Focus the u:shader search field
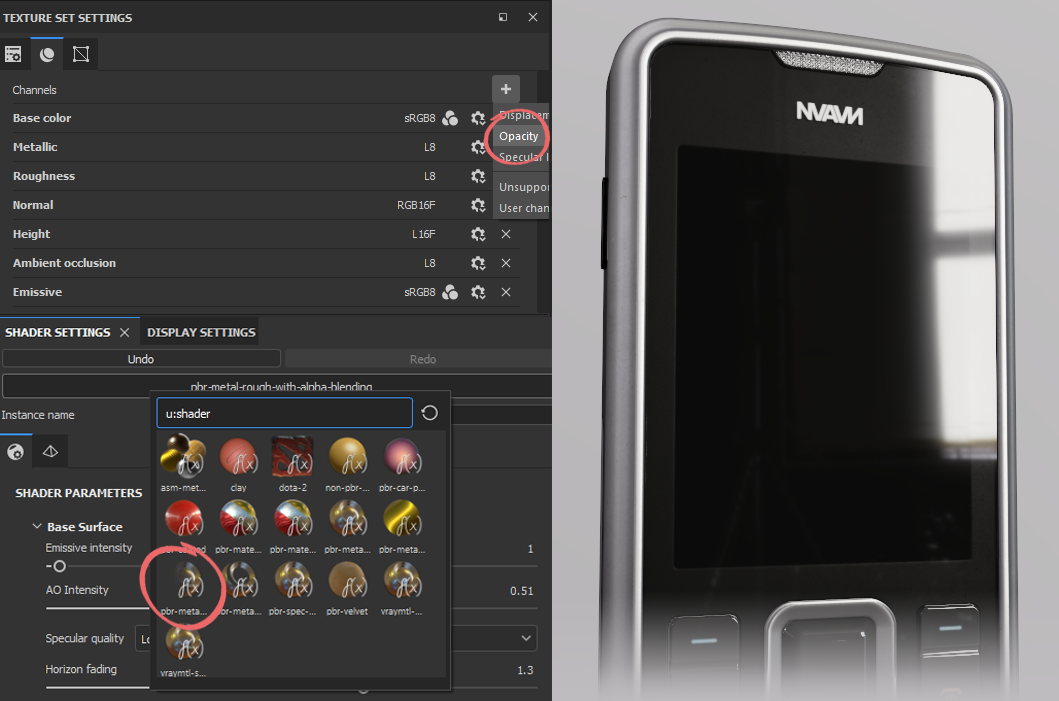 coord(284,413)
